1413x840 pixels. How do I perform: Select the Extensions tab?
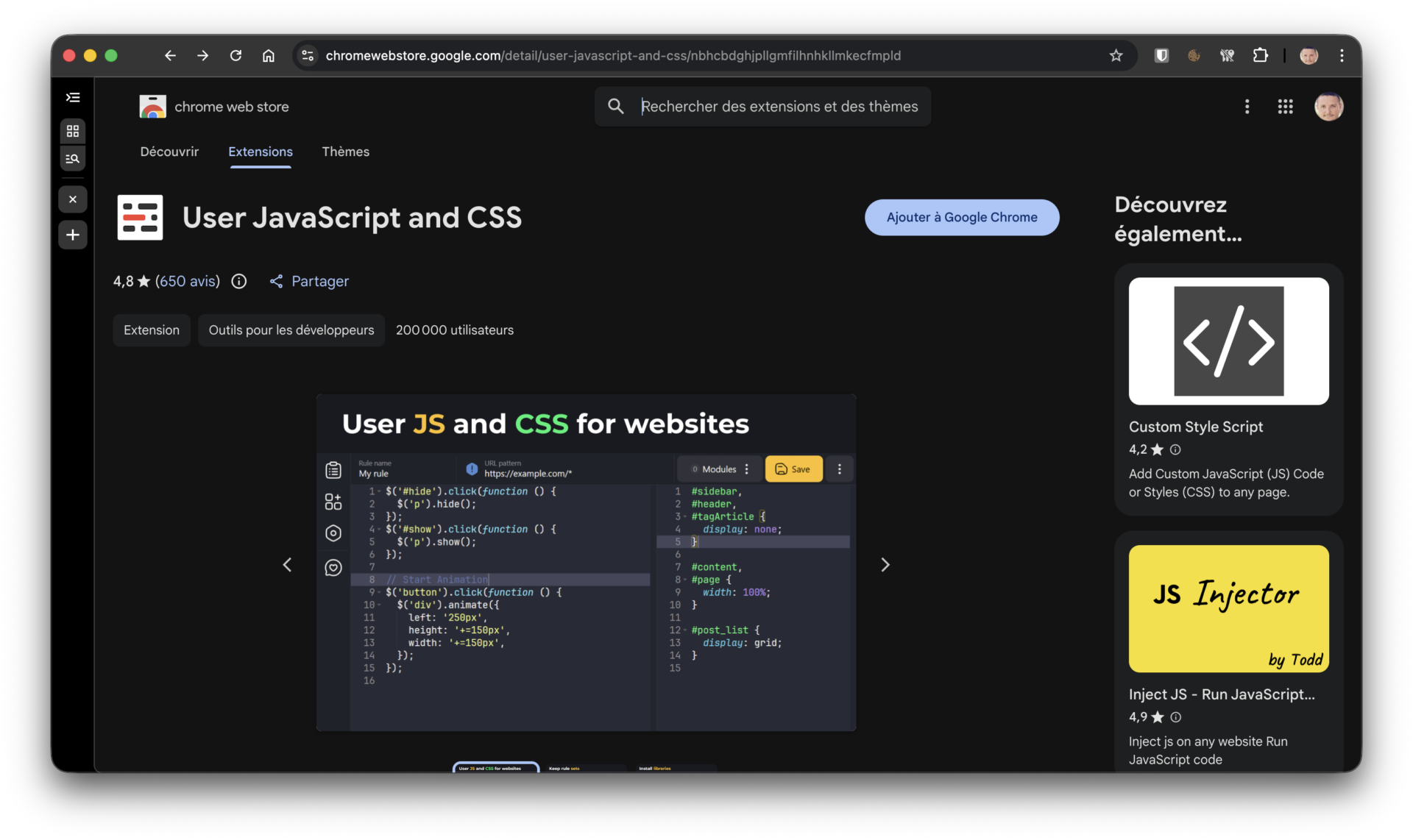(x=261, y=152)
